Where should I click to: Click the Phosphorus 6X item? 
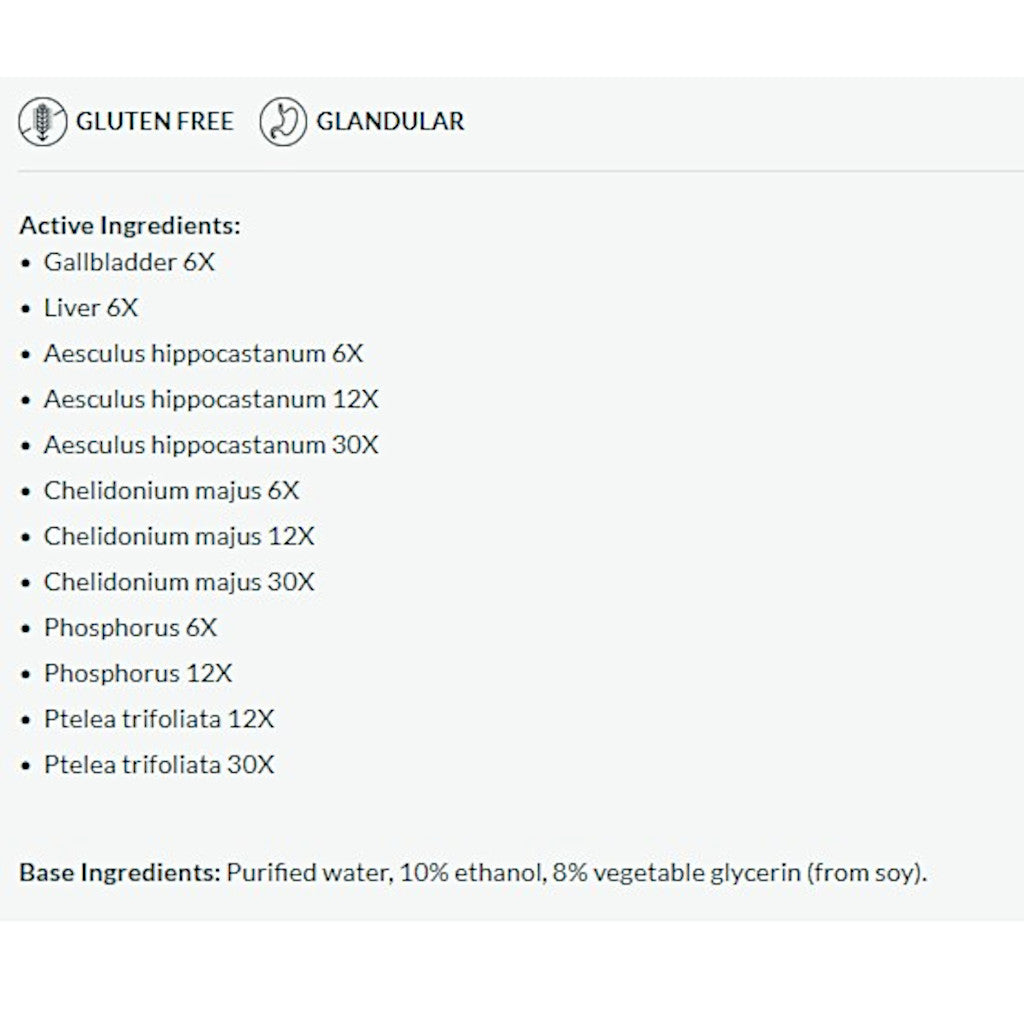(x=130, y=628)
